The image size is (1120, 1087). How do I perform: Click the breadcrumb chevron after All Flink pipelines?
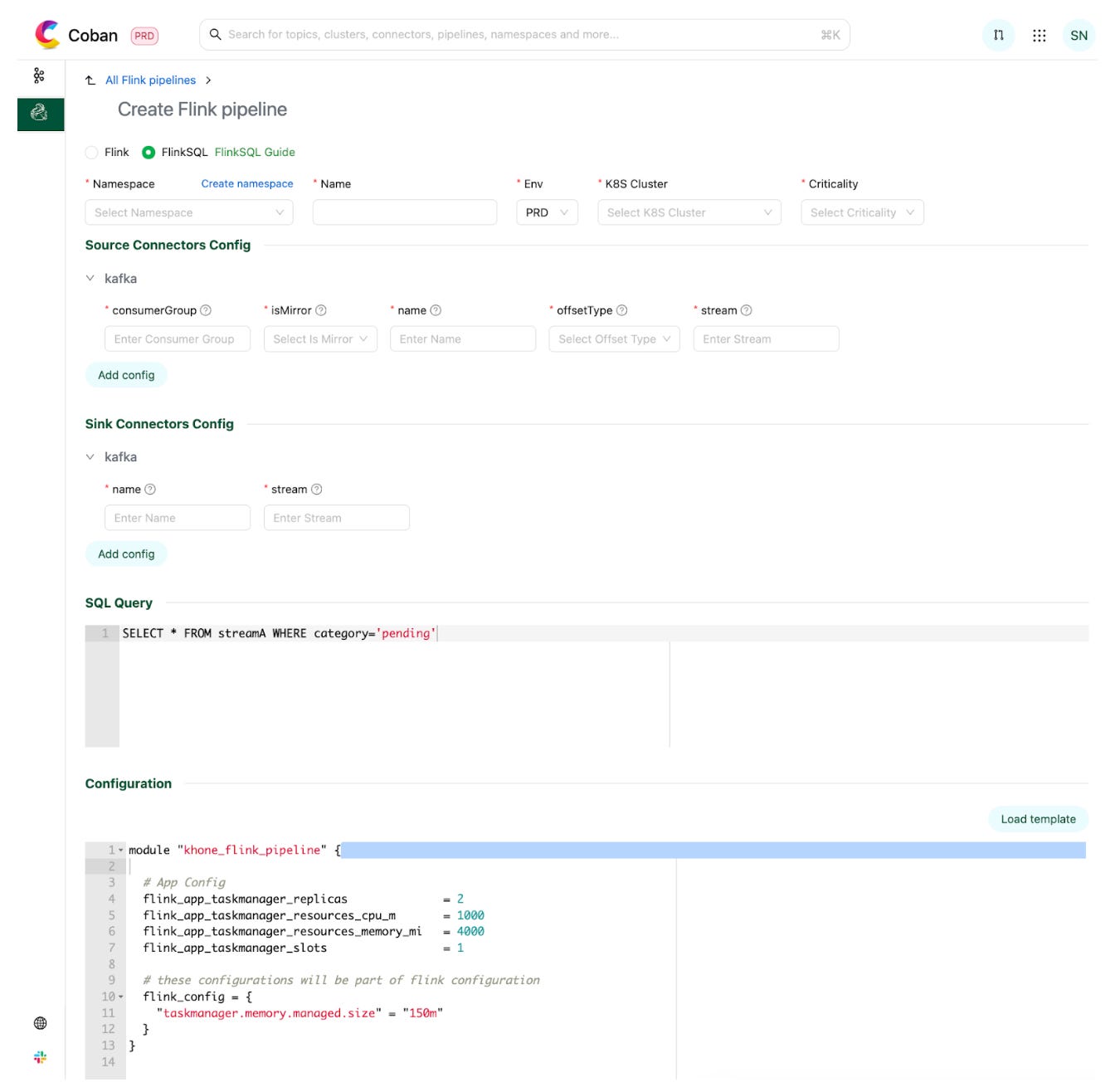208,80
